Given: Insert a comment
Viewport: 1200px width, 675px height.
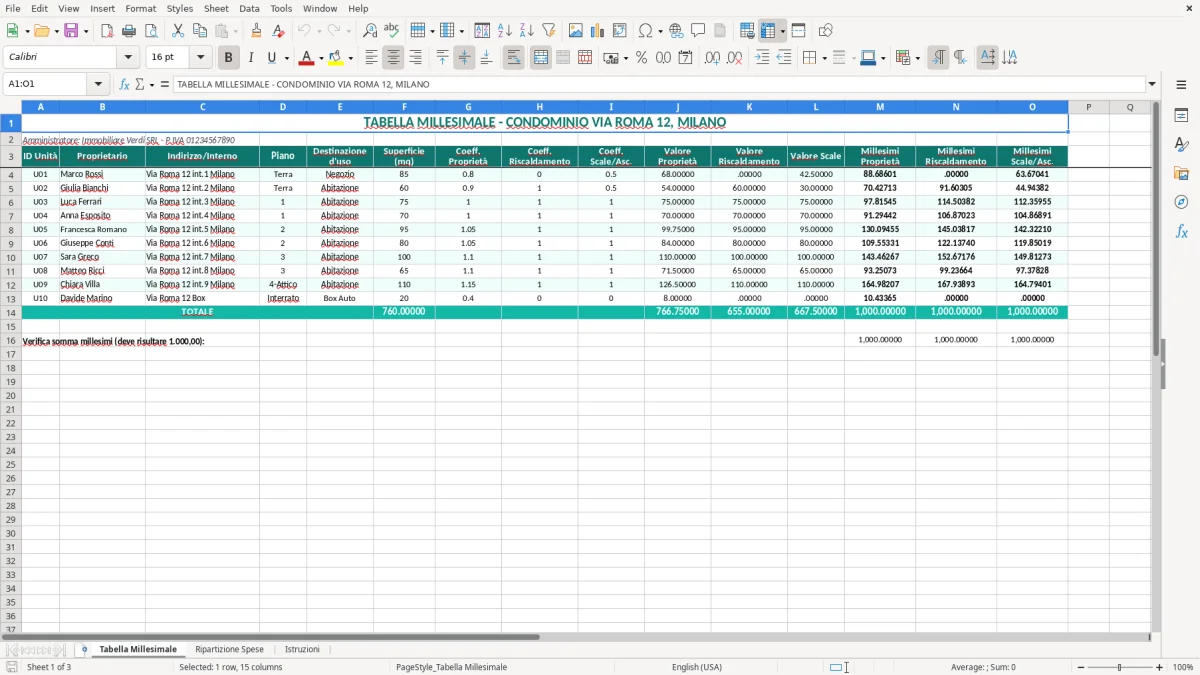Looking at the screenshot, I should [698, 31].
